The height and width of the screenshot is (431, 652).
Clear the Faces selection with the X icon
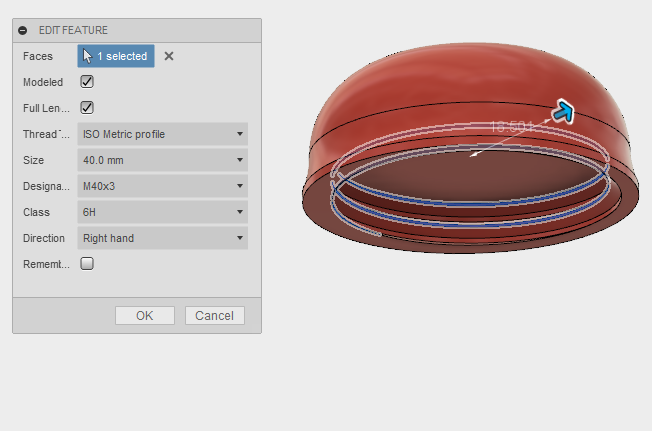(169, 56)
